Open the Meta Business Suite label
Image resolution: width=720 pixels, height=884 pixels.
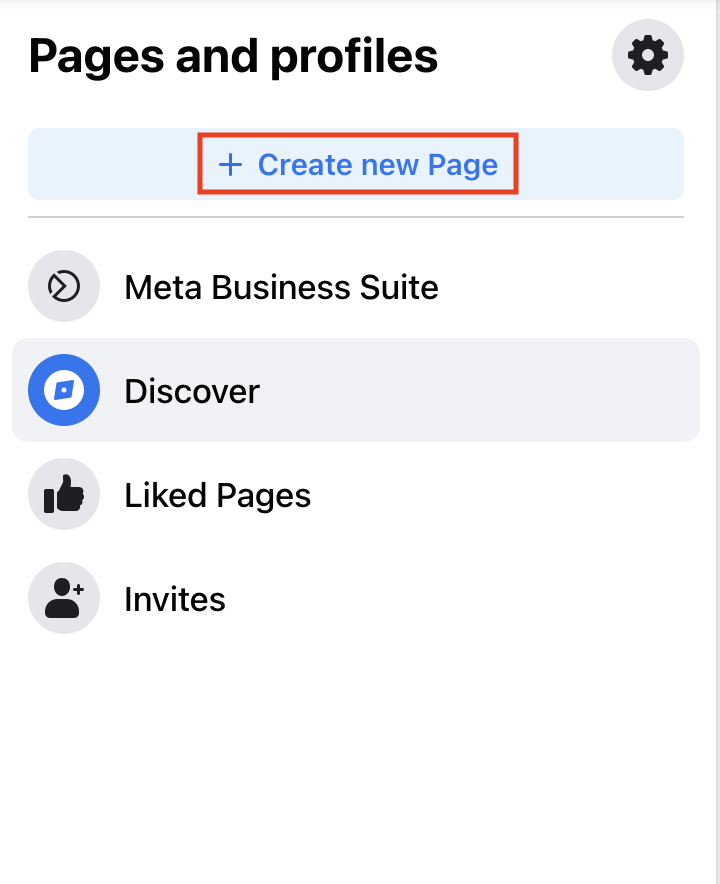click(281, 287)
